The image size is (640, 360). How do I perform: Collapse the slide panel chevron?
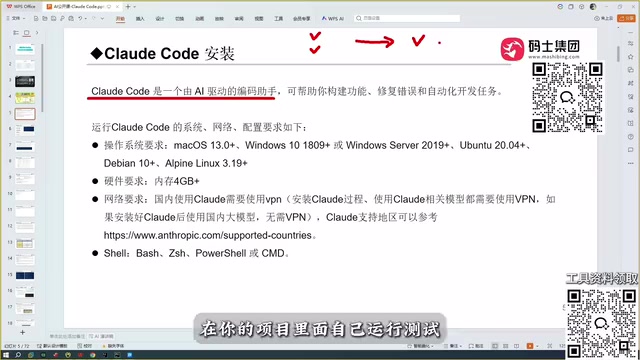tap(37, 33)
